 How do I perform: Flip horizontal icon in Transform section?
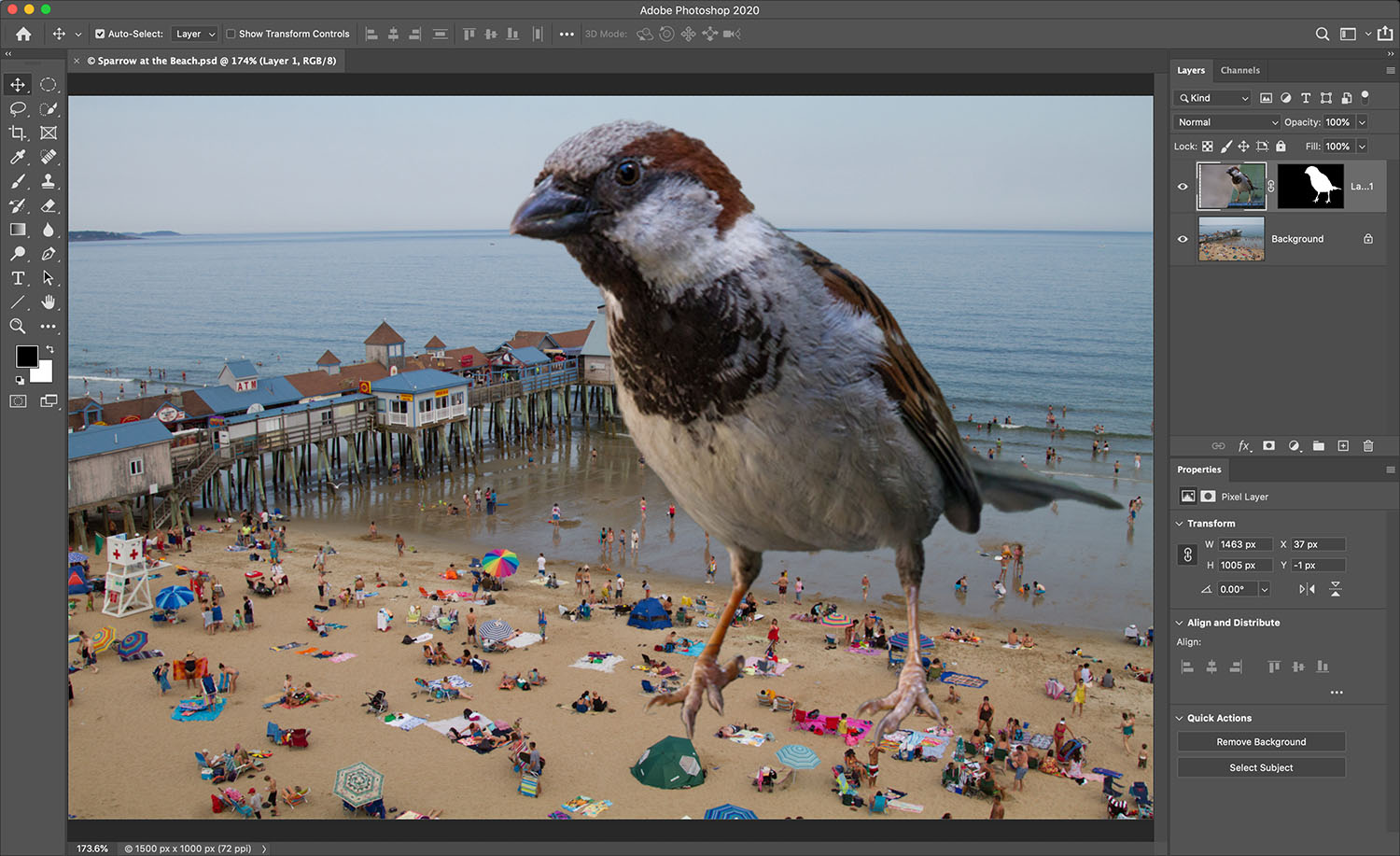(x=1307, y=589)
